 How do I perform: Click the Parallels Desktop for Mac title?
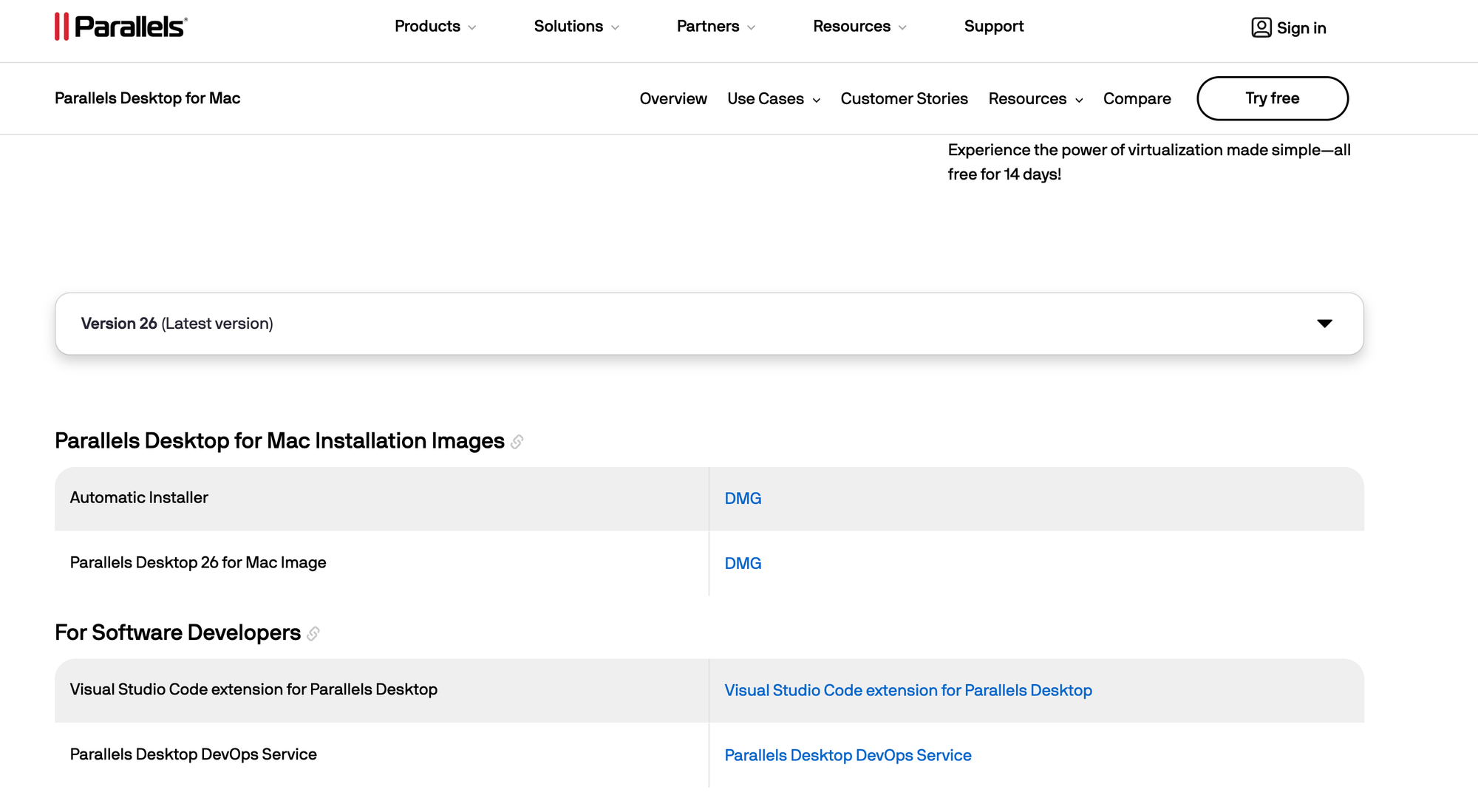tap(148, 98)
